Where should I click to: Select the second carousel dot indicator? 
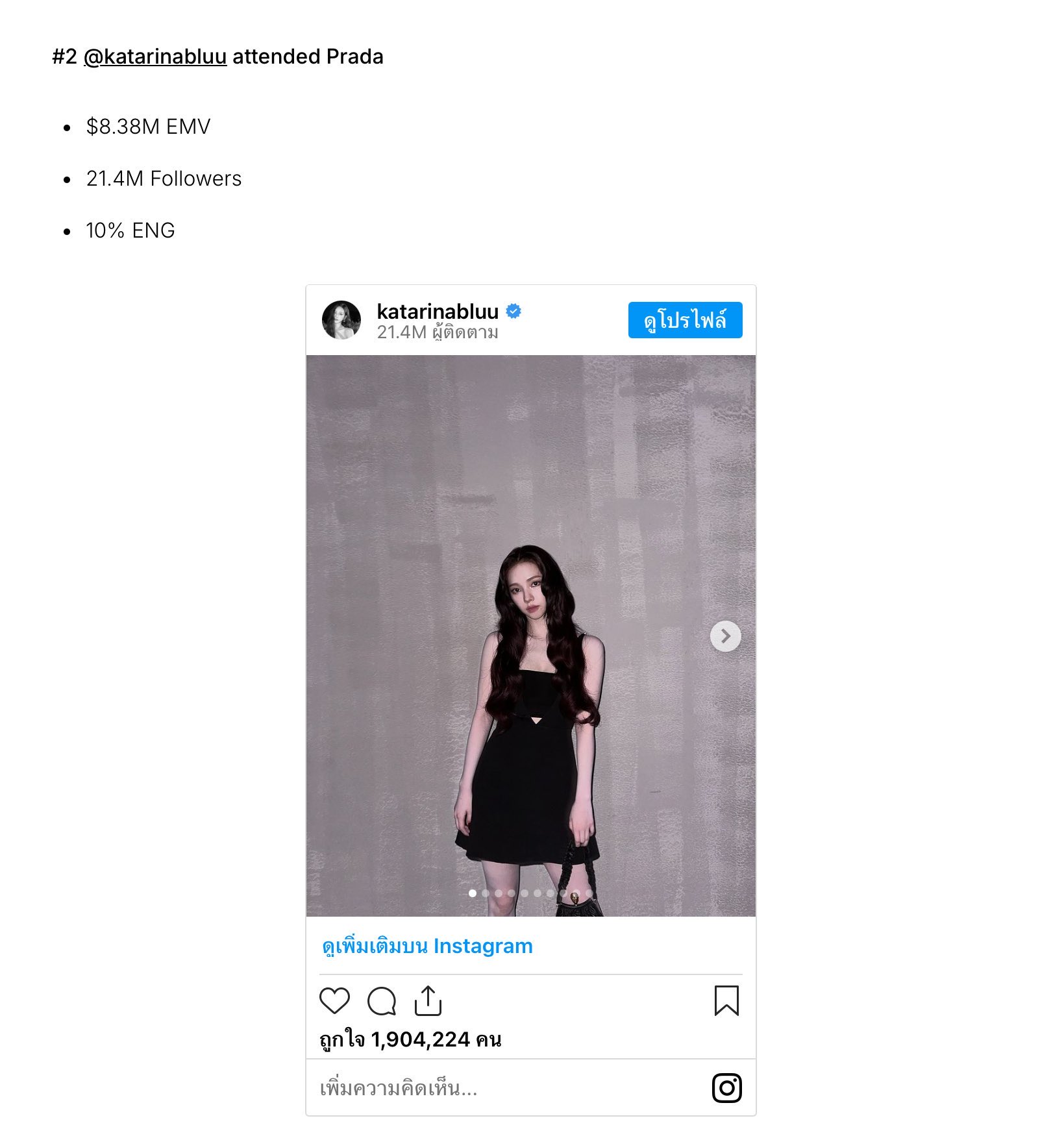point(486,893)
